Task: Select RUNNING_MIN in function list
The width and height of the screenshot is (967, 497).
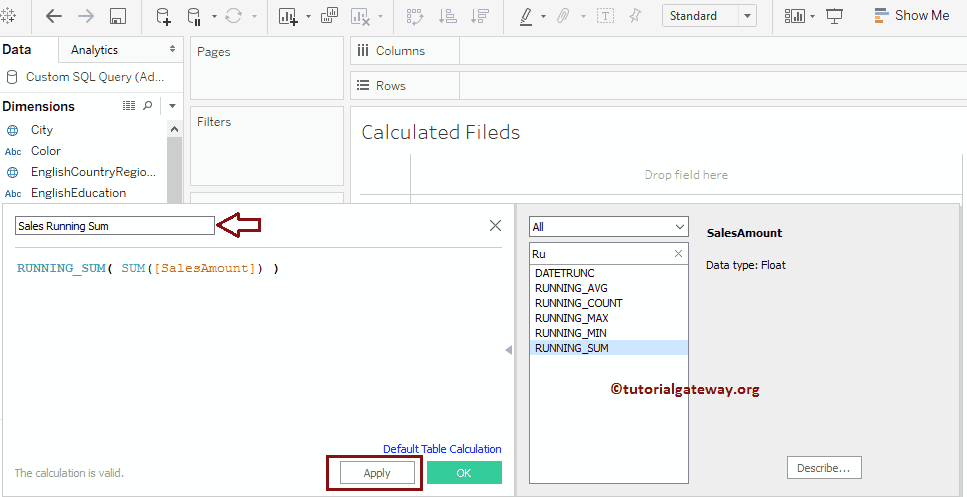Action: pyautogui.click(x=609, y=333)
